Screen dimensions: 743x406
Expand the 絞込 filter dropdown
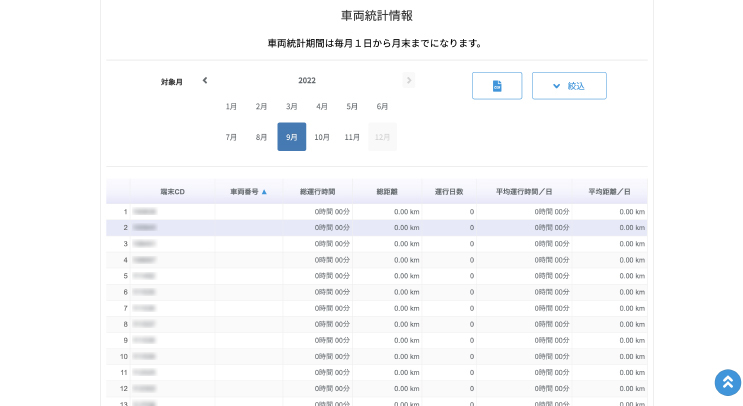[x=569, y=86]
